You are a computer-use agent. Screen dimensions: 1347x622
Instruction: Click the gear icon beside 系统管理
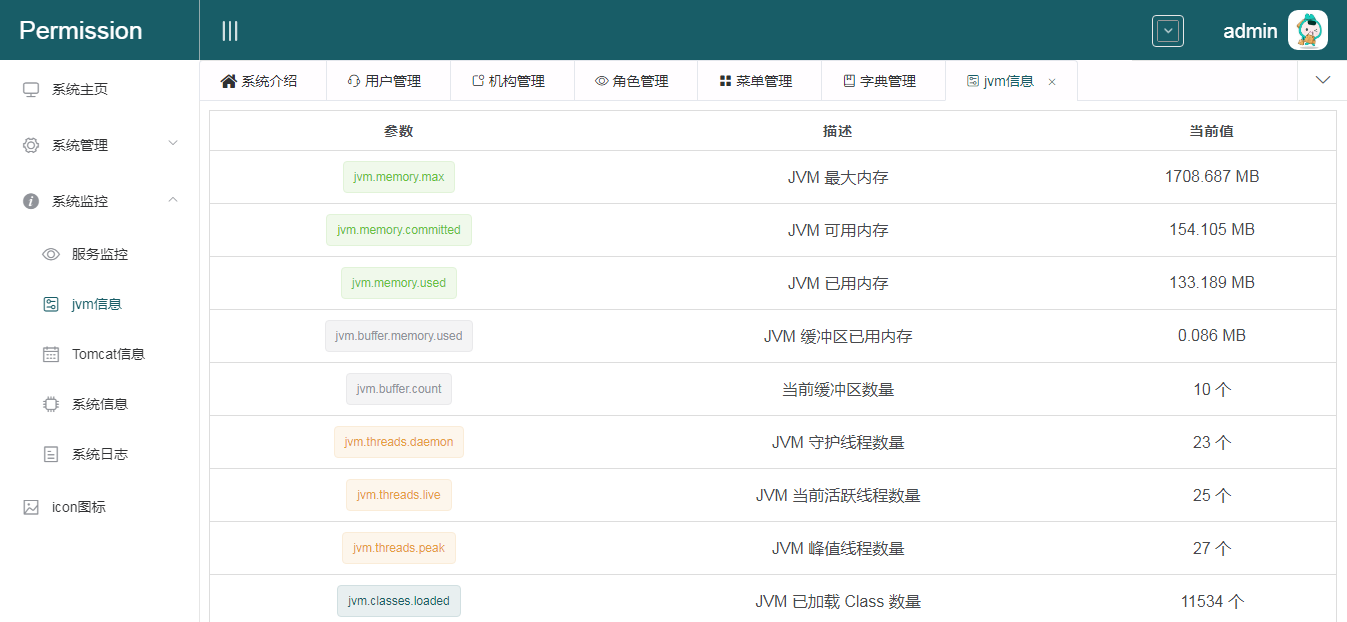coord(31,145)
